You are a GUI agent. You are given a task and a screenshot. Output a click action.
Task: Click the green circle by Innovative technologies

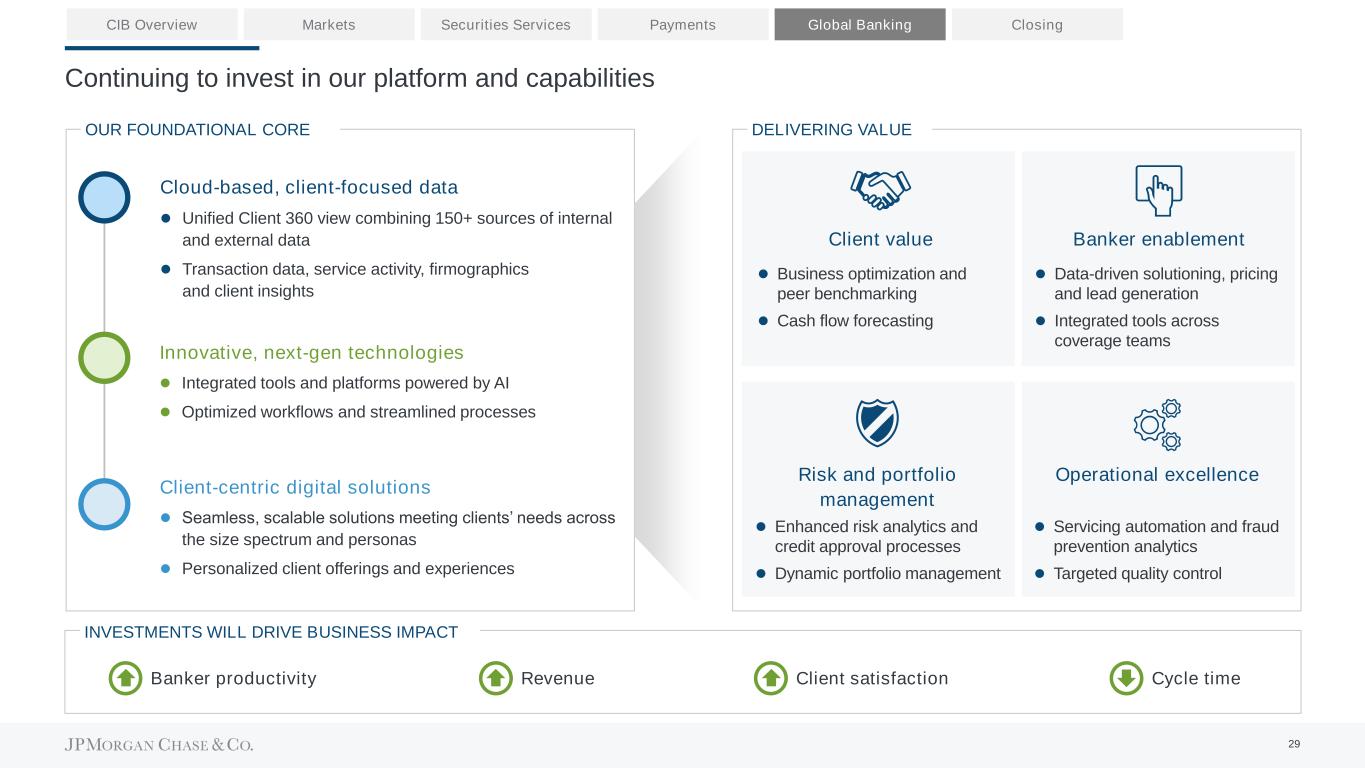coord(104,358)
